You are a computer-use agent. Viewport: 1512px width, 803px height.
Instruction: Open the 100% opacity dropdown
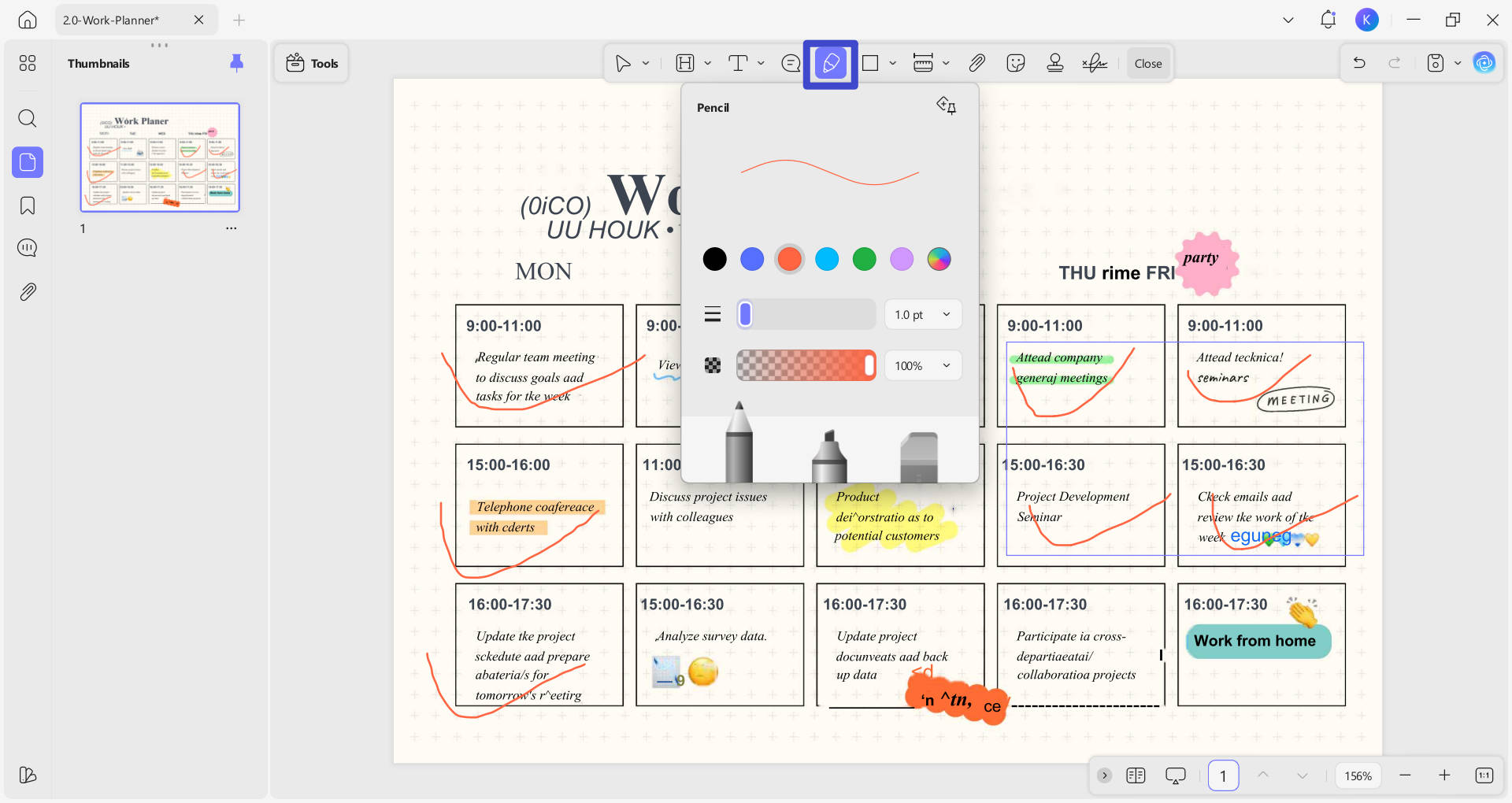point(923,365)
